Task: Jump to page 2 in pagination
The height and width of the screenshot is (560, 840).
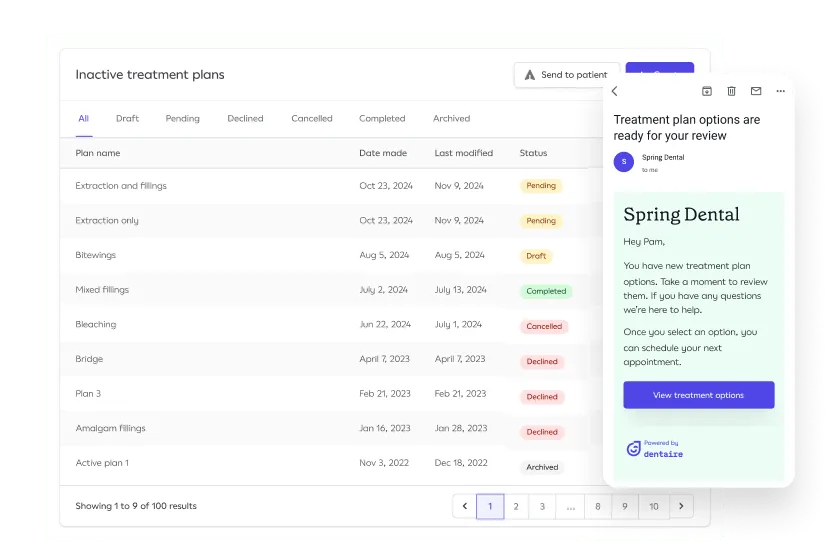Action: (x=516, y=507)
